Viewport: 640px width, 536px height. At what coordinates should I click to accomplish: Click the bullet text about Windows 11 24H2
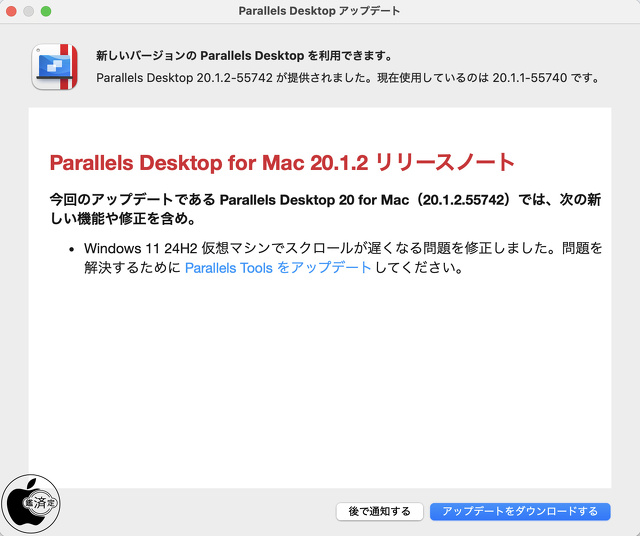343,258
